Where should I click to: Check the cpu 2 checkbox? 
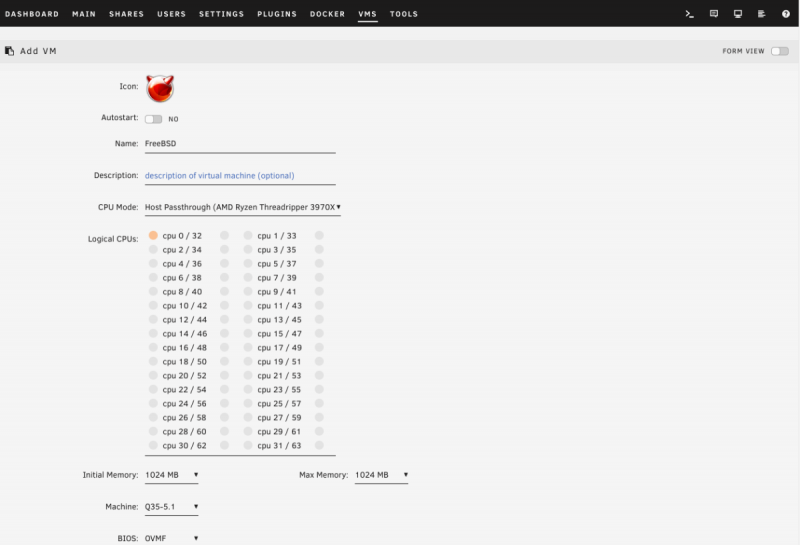[153, 250]
